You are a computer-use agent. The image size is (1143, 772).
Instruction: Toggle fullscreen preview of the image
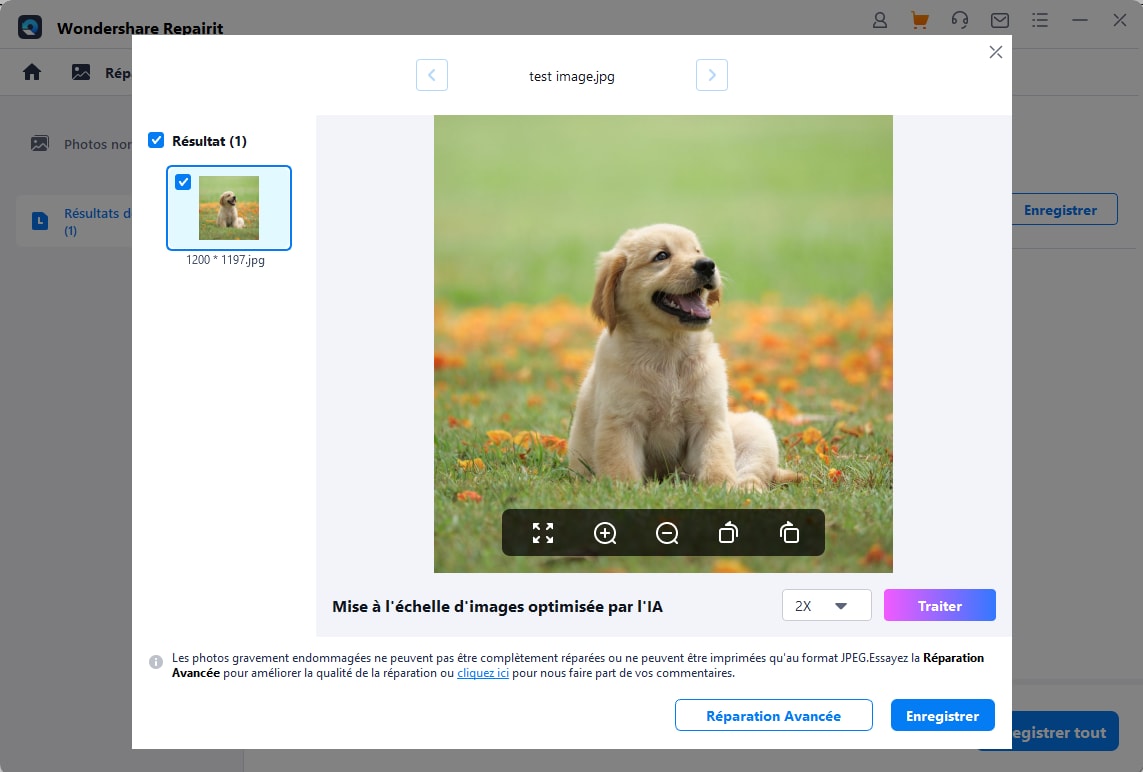click(543, 533)
